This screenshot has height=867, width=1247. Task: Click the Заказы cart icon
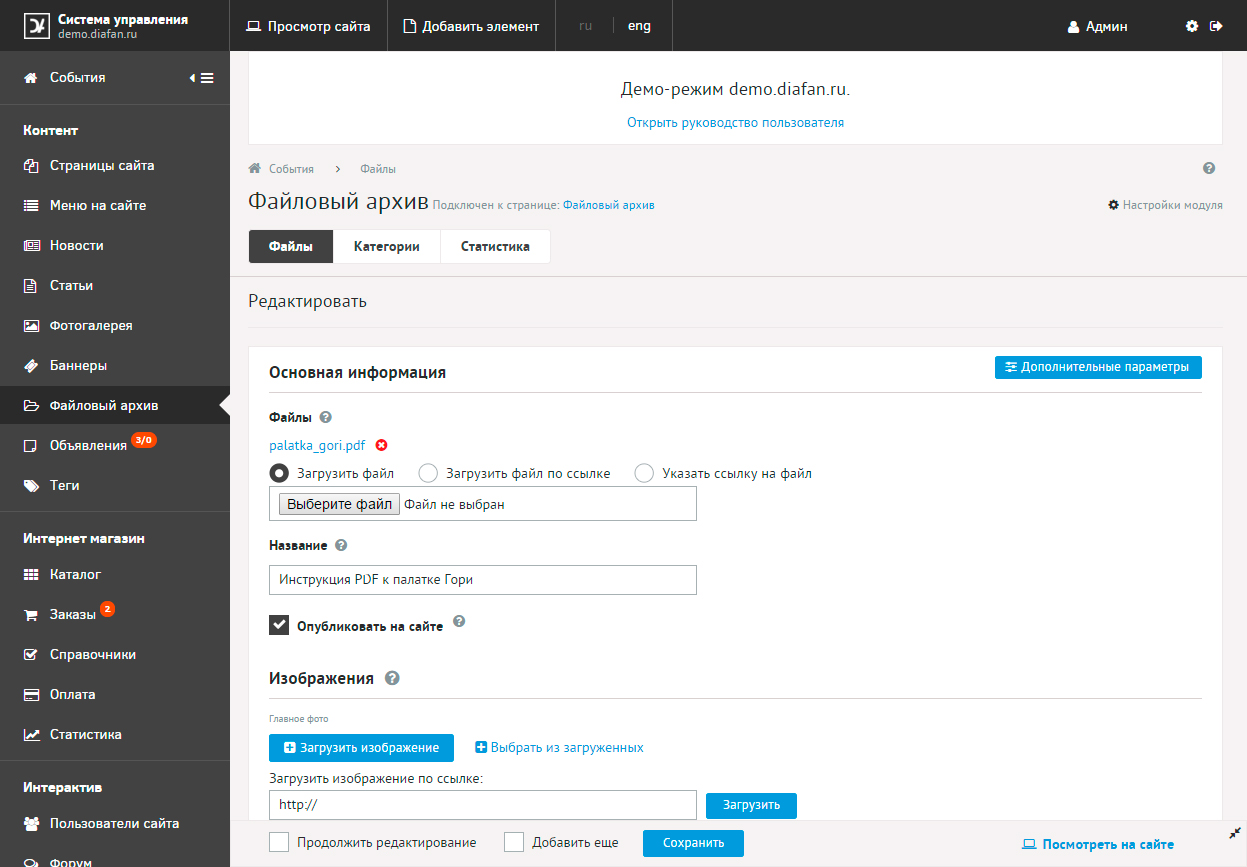pyautogui.click(x=31, y=615)
